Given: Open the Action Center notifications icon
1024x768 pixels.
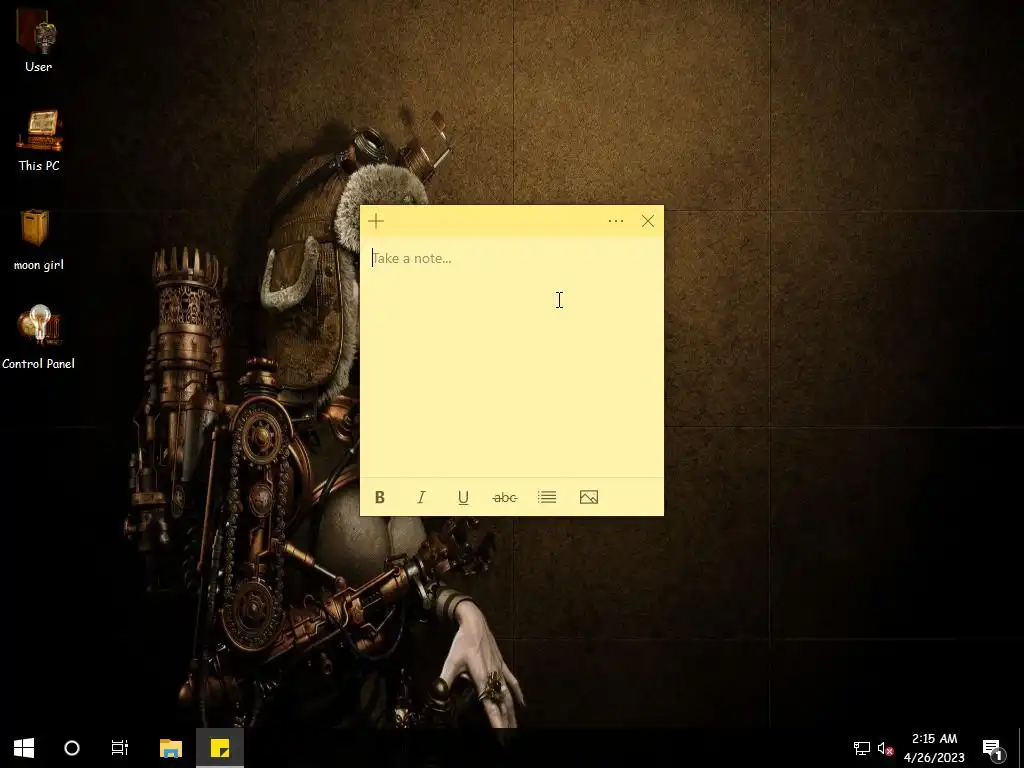Looking at the screenshot, I should [993, 748].
